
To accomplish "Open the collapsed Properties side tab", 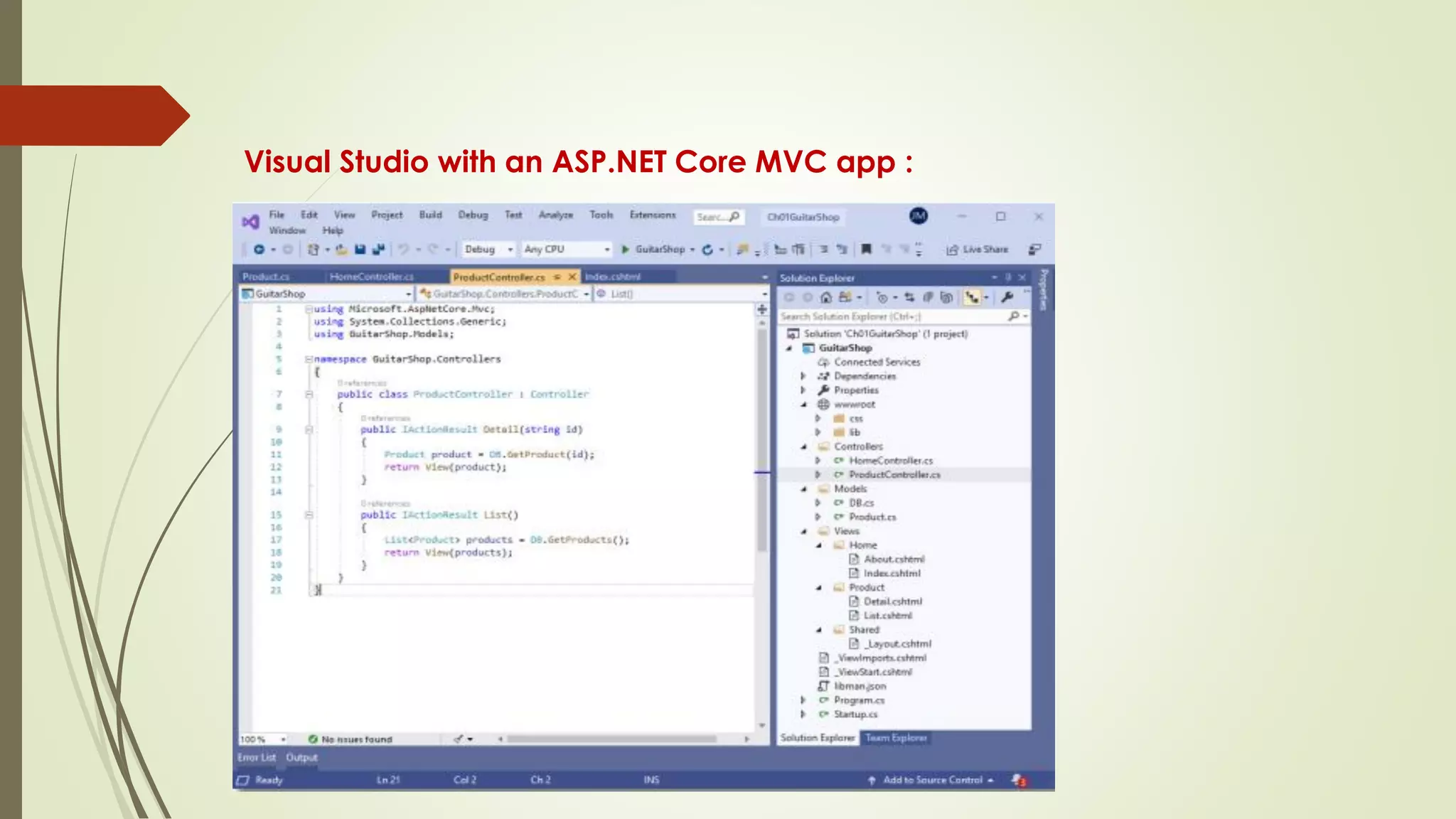I will coord(1044,290).
